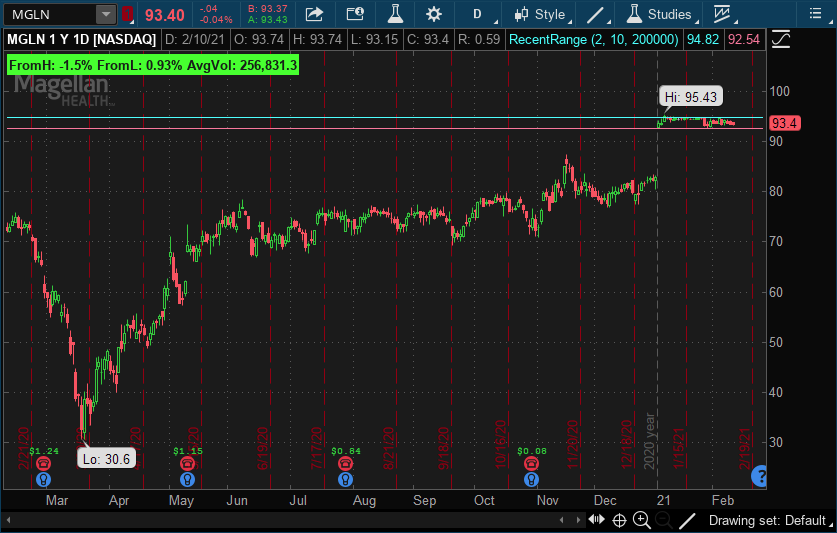Screen dimensions: 837x533
Task: Click the red symbol link clipboard icon
Action: [127, 14]
